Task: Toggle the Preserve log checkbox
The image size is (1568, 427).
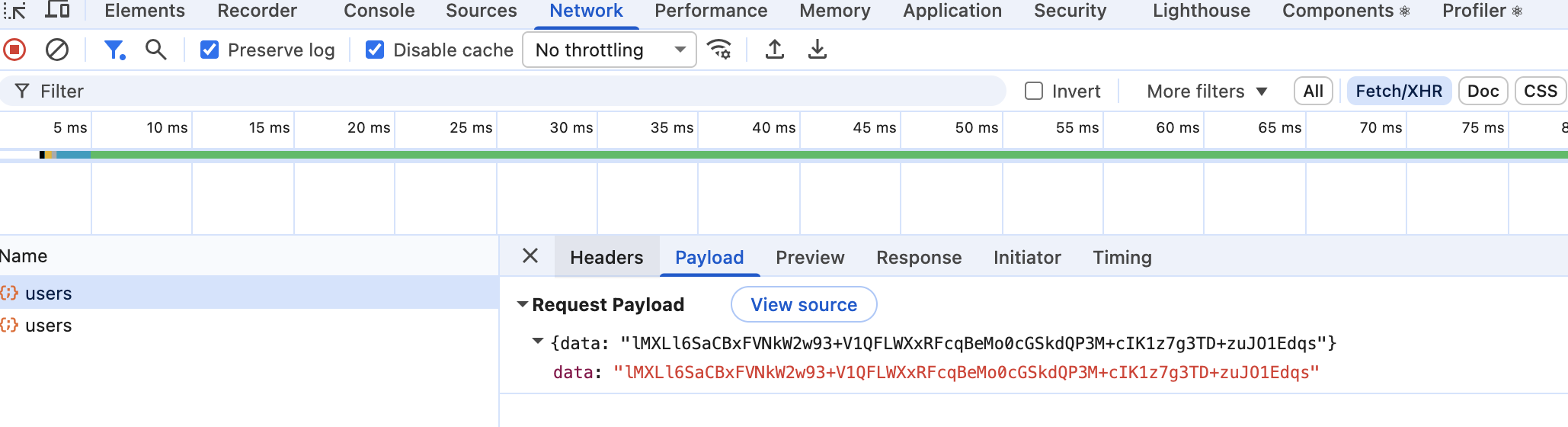Action: coord(210,50)
